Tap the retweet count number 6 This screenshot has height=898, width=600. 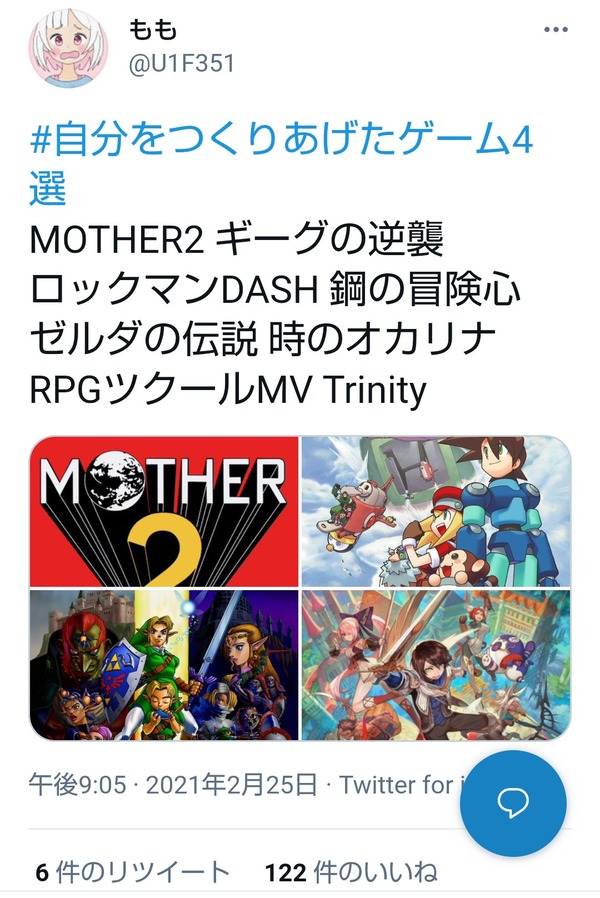click(42, 873)
